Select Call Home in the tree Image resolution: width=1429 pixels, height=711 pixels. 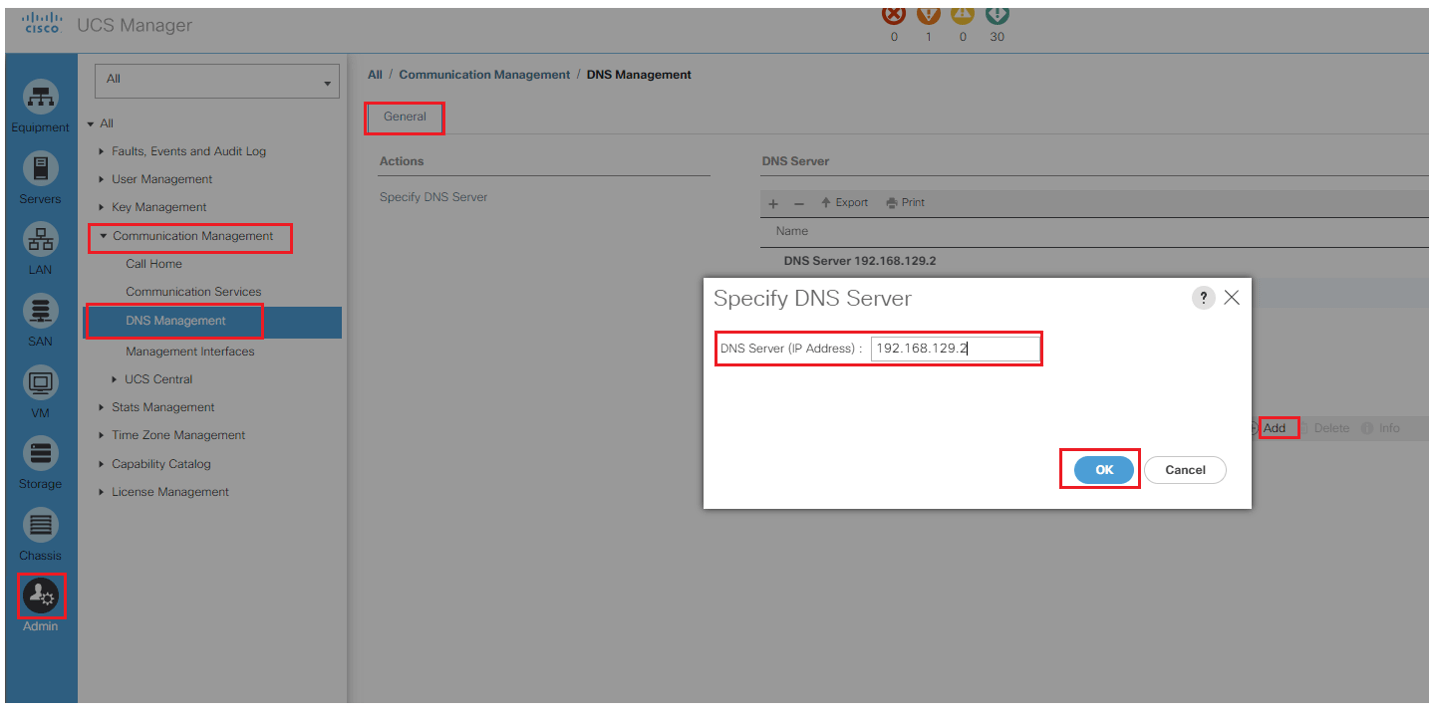(x=154, y=264)
